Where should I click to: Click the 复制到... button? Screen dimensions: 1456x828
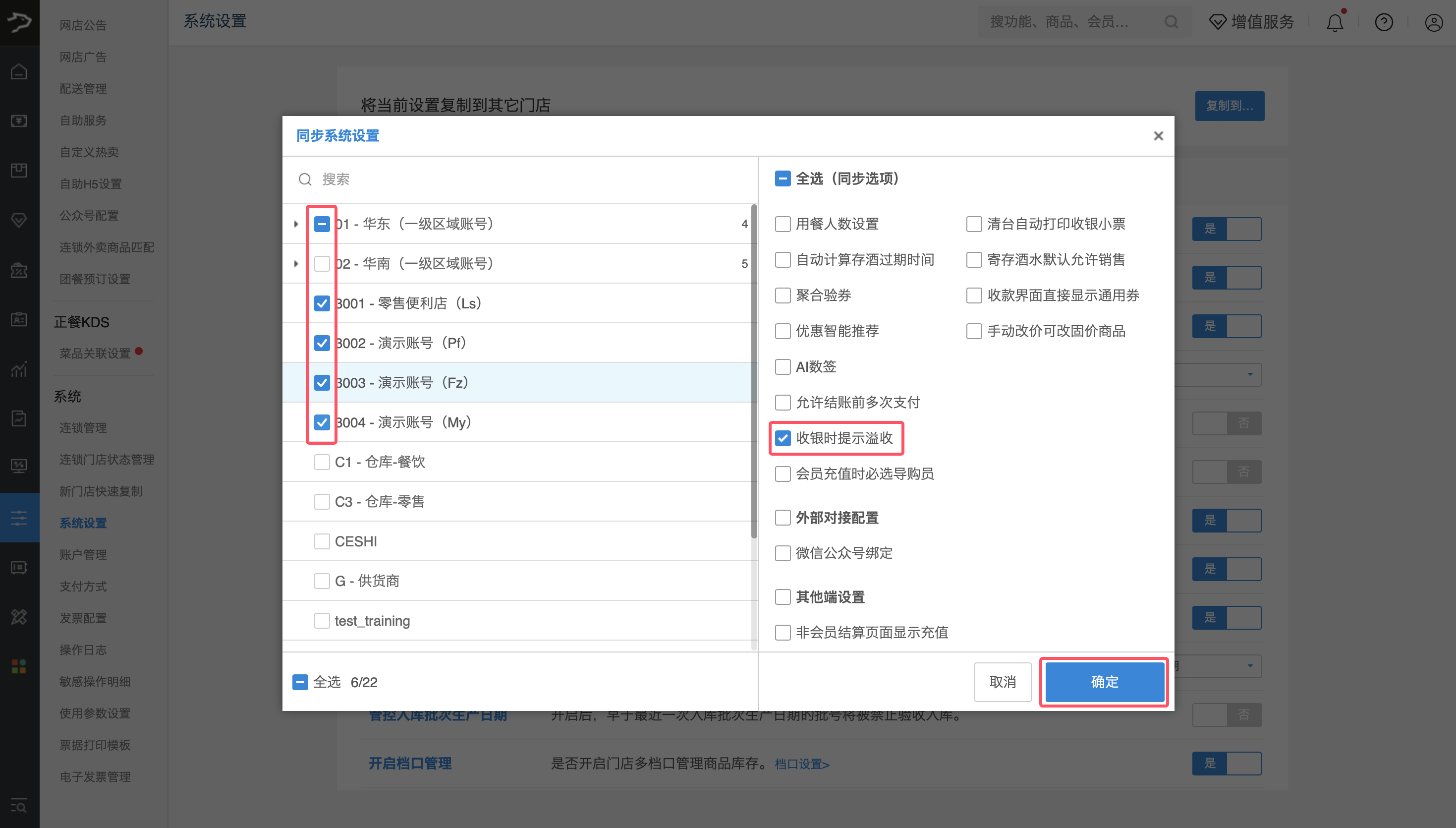tap(1229, 106)
